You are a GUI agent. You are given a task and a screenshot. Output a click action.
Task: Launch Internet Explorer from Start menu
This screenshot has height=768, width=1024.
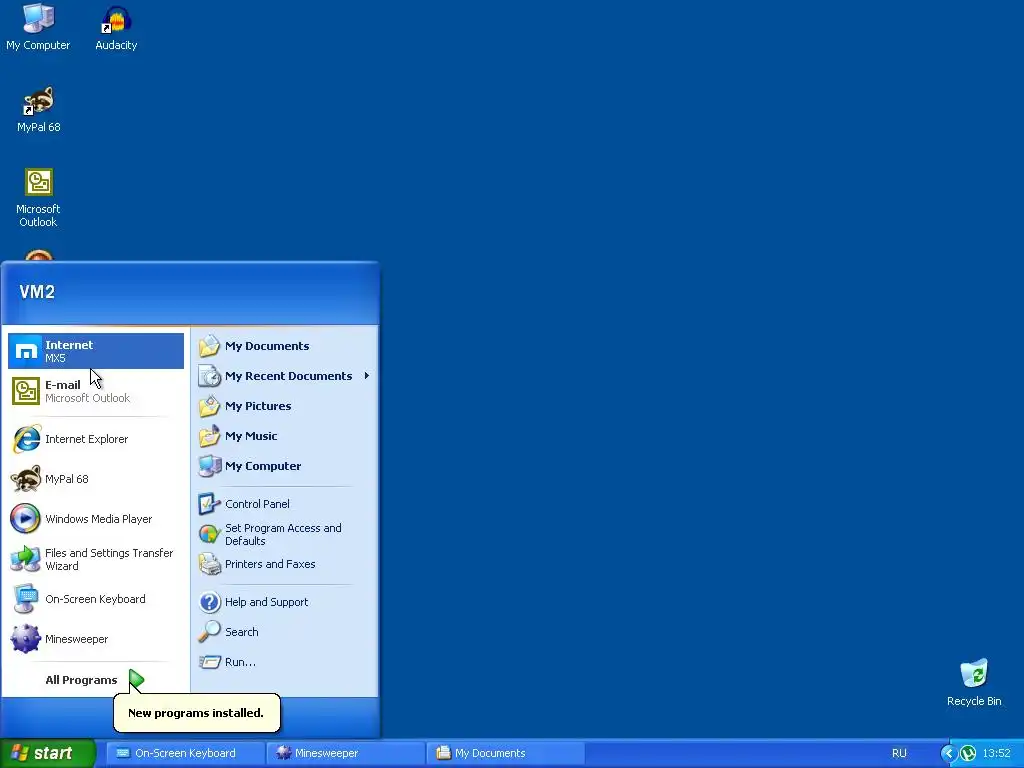[x=96, y=439]
